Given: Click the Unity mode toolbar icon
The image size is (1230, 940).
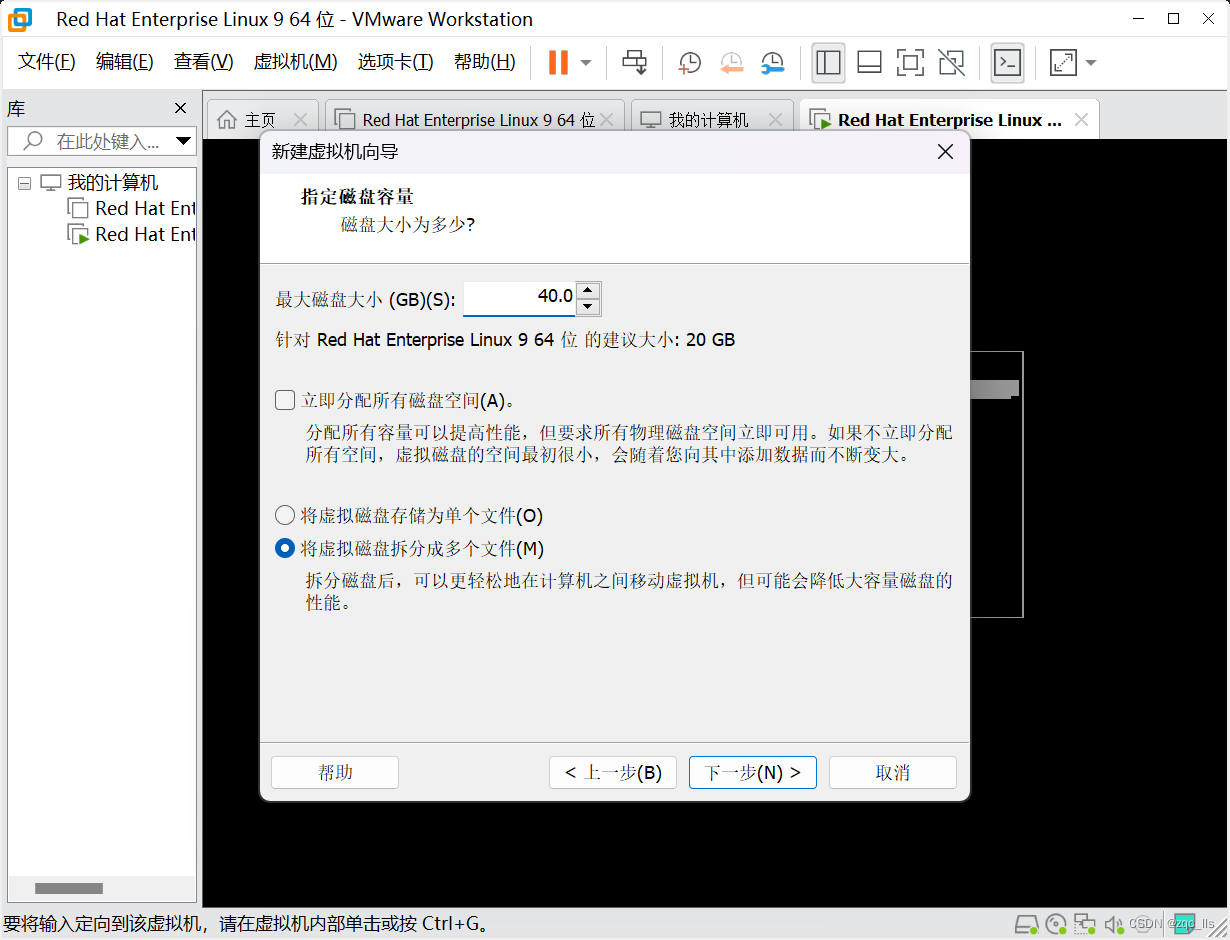Looking at the screenshot, I should coord(951,63).
